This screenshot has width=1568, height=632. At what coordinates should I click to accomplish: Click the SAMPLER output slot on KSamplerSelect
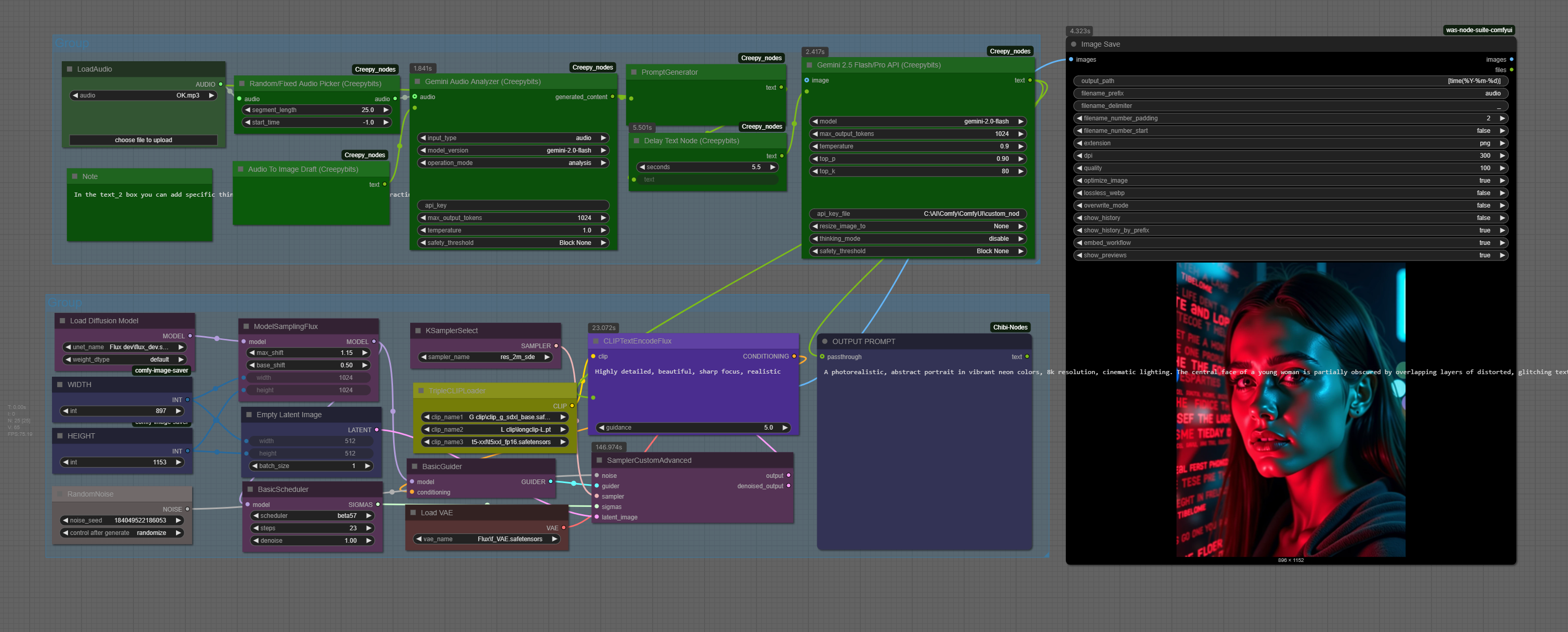pos(556,346)
